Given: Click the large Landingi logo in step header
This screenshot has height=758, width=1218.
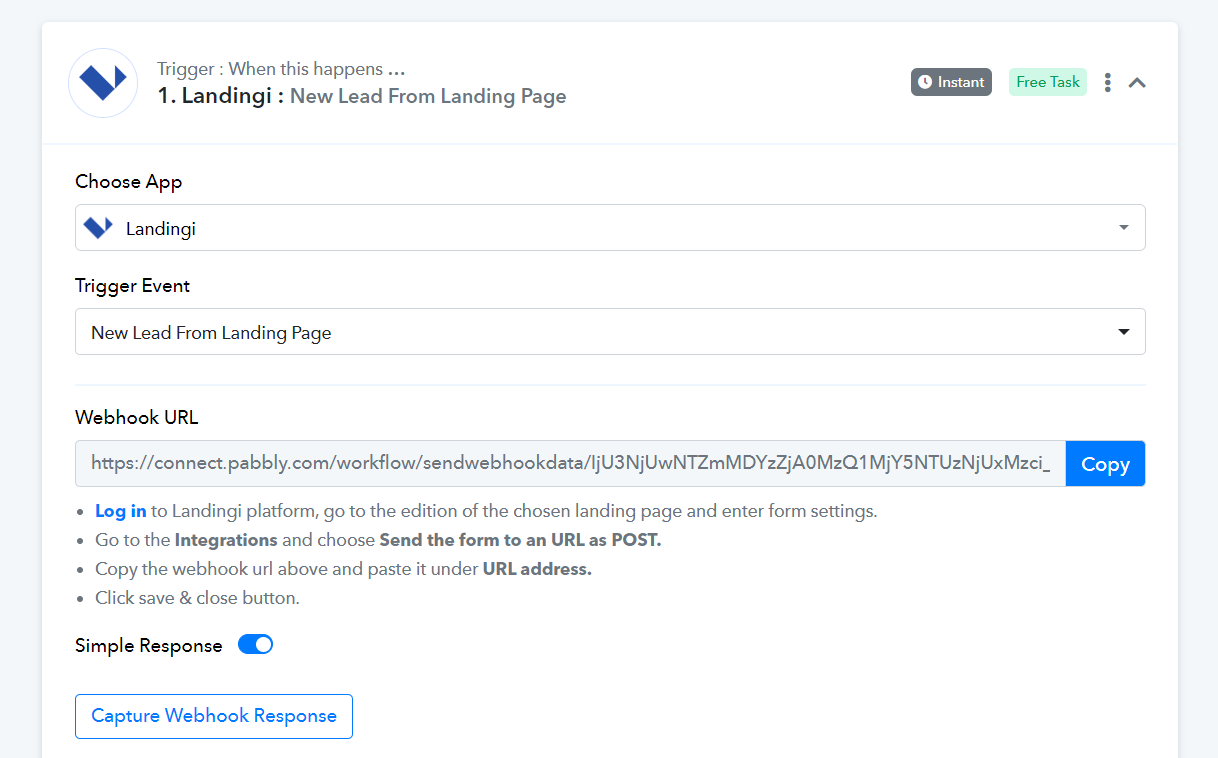Looking at the screenshot, I should 103,83.
